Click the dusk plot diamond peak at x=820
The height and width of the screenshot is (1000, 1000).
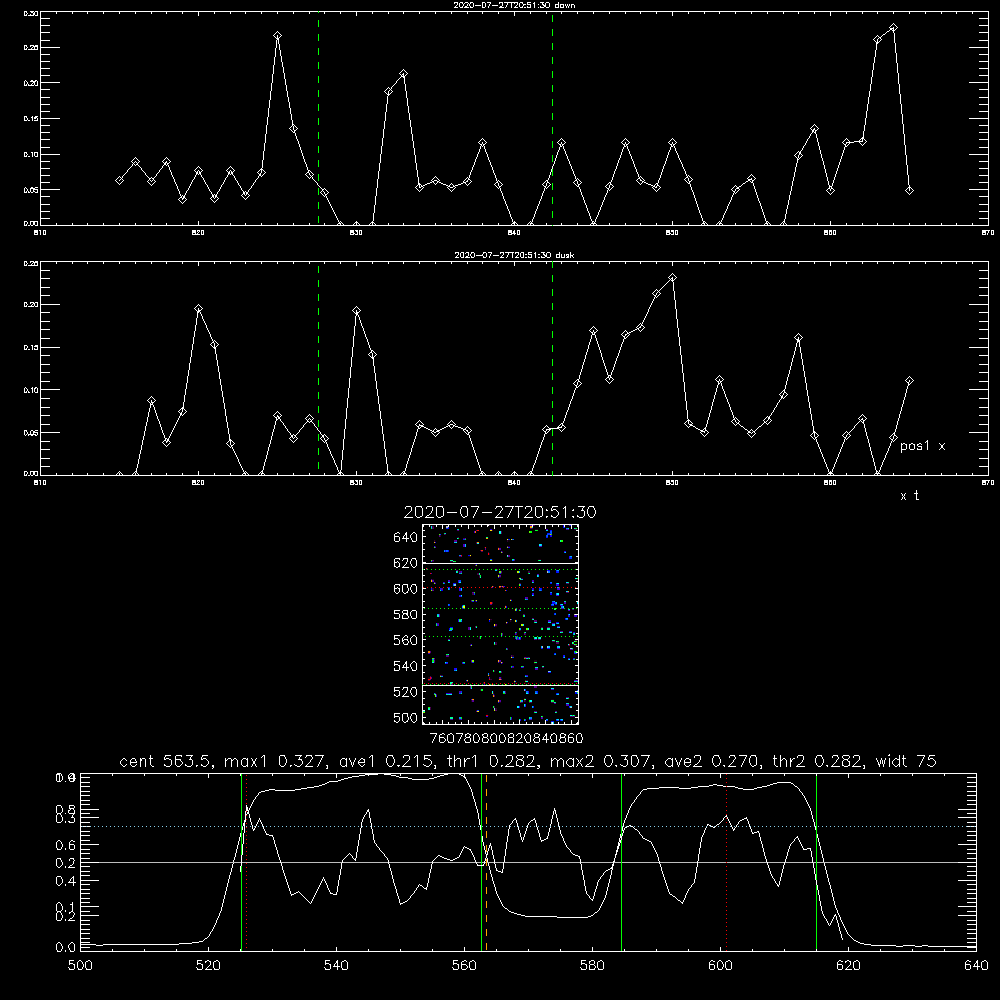(198, 309)
